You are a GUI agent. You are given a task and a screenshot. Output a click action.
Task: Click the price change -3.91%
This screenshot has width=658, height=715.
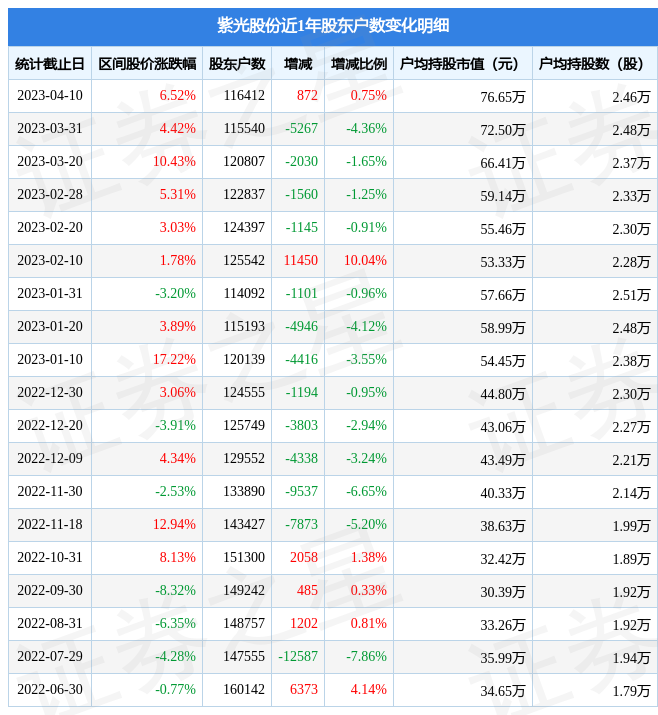(176, 425)
